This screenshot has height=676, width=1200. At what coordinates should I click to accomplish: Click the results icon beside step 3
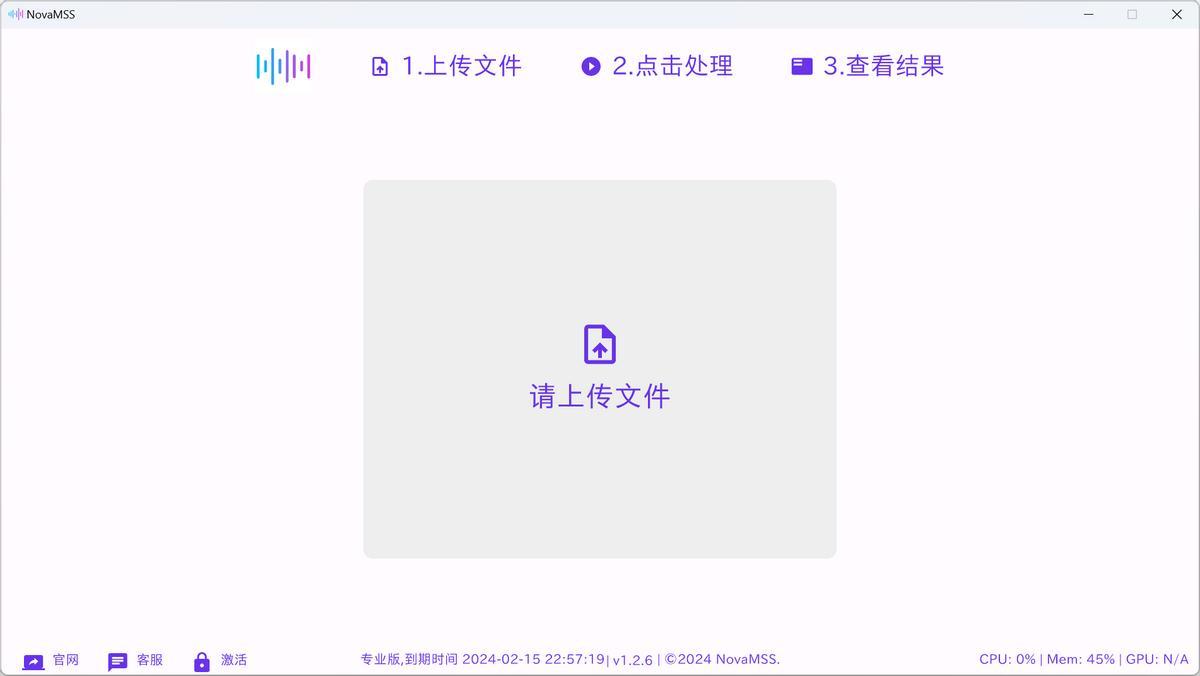click(x=802, y=67)
